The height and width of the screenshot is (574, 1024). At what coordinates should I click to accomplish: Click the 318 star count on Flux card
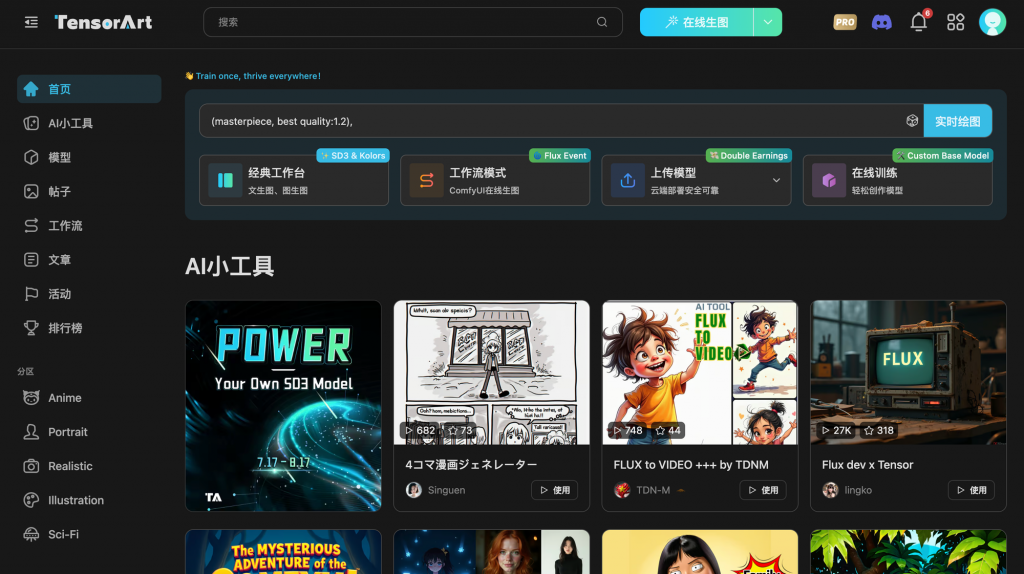pyautogui.click(x=878, y=430)
